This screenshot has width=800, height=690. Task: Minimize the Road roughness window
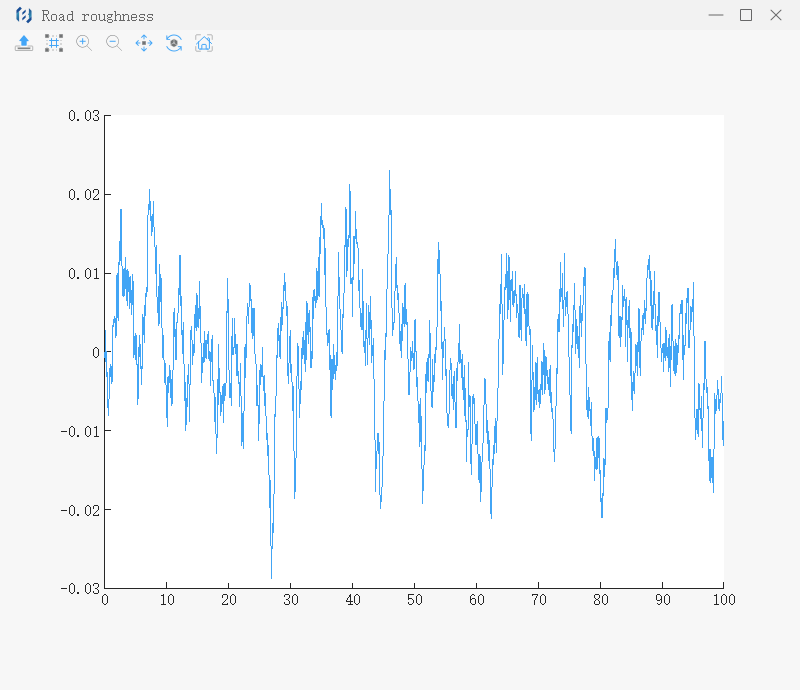click(x=715, y=16)
